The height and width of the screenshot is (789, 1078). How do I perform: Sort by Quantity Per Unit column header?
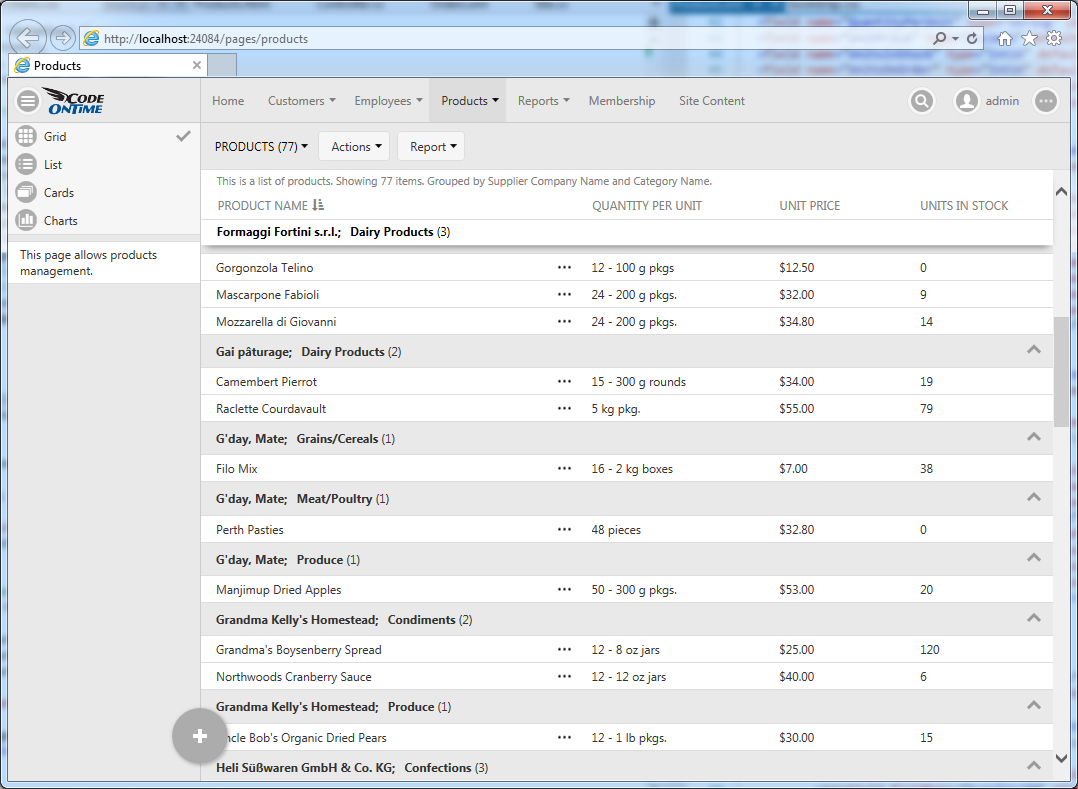click(x=646, y=205)
